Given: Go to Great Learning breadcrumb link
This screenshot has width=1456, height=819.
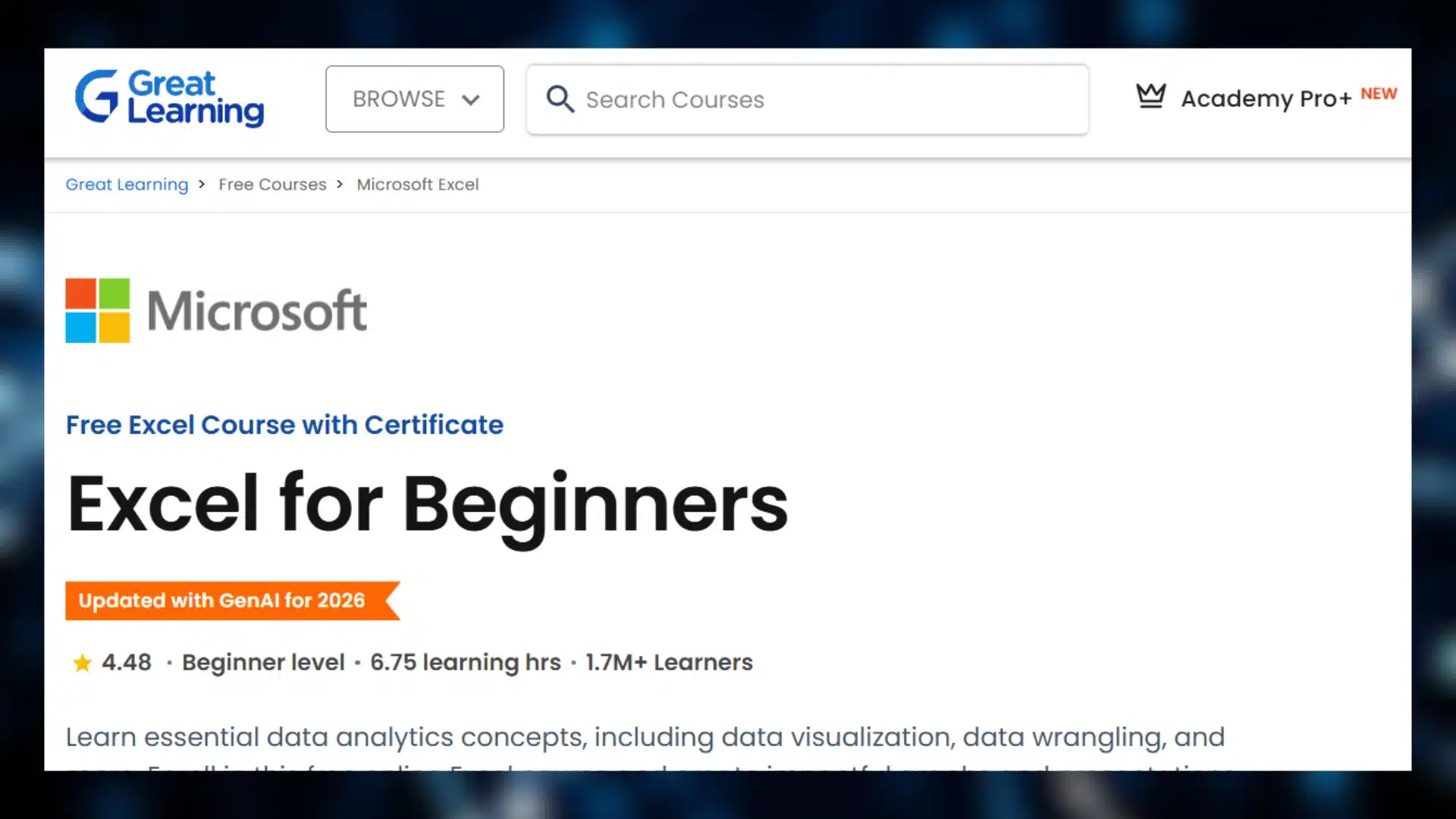Looking at the screenshot, I should (127, 184).
